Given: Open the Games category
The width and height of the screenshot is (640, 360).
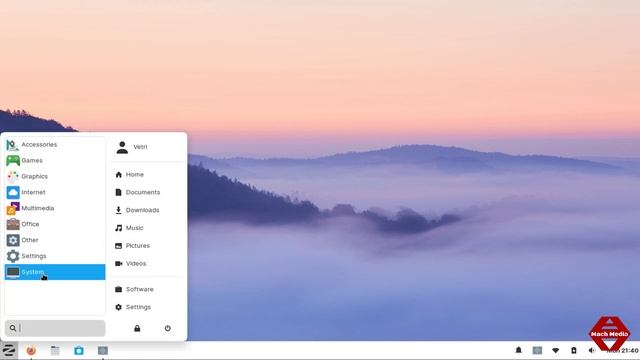Looking at the screenshot, I should [x=55, y=160].
